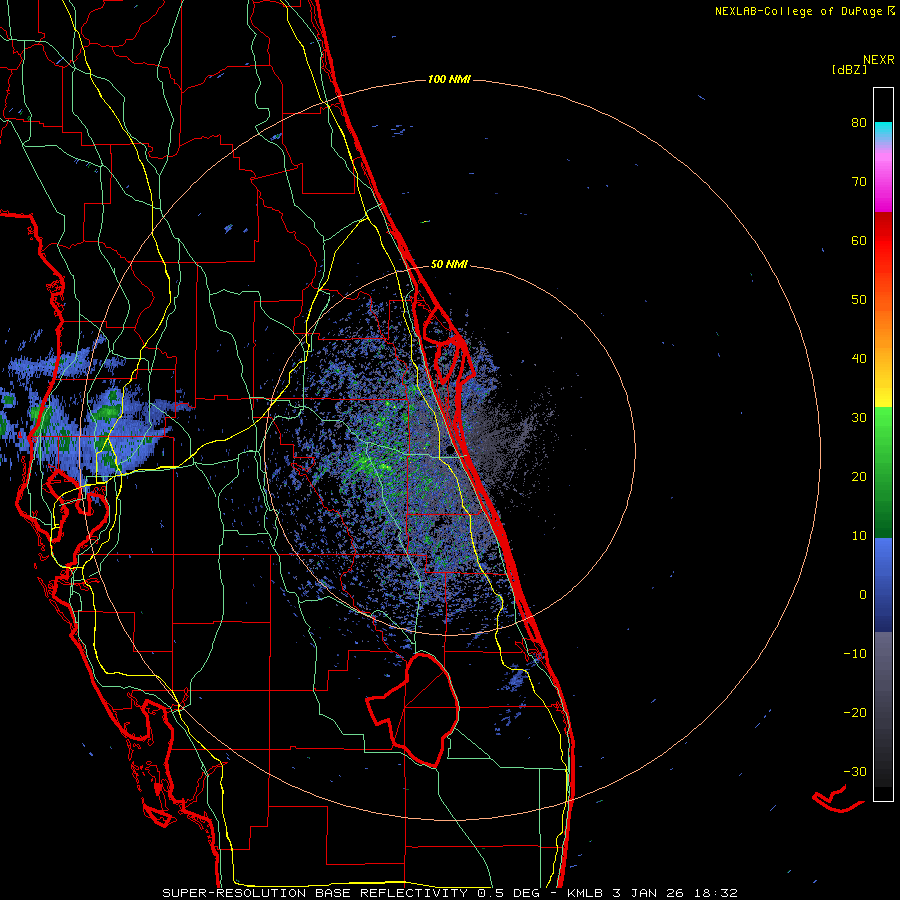The height and width of the screenshot is (900, 900).
Task: Click the 20 value on the dBZ scale
Action: click(x=859, y=476)
